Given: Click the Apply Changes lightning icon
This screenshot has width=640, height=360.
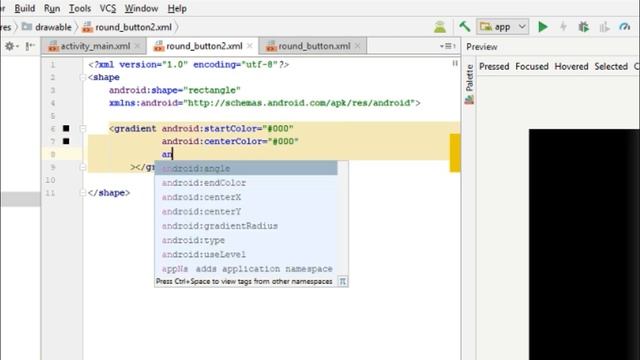Looking at the screenshot, I should [563, 27].
